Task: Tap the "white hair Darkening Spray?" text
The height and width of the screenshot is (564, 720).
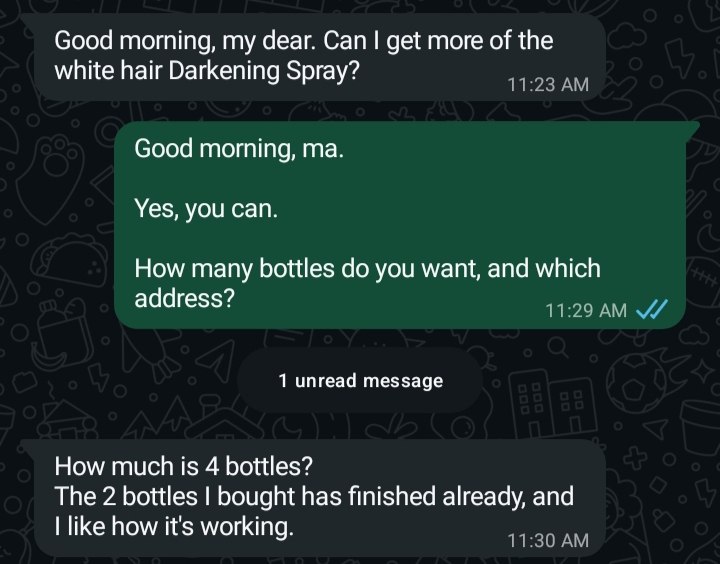Action: 207,73
